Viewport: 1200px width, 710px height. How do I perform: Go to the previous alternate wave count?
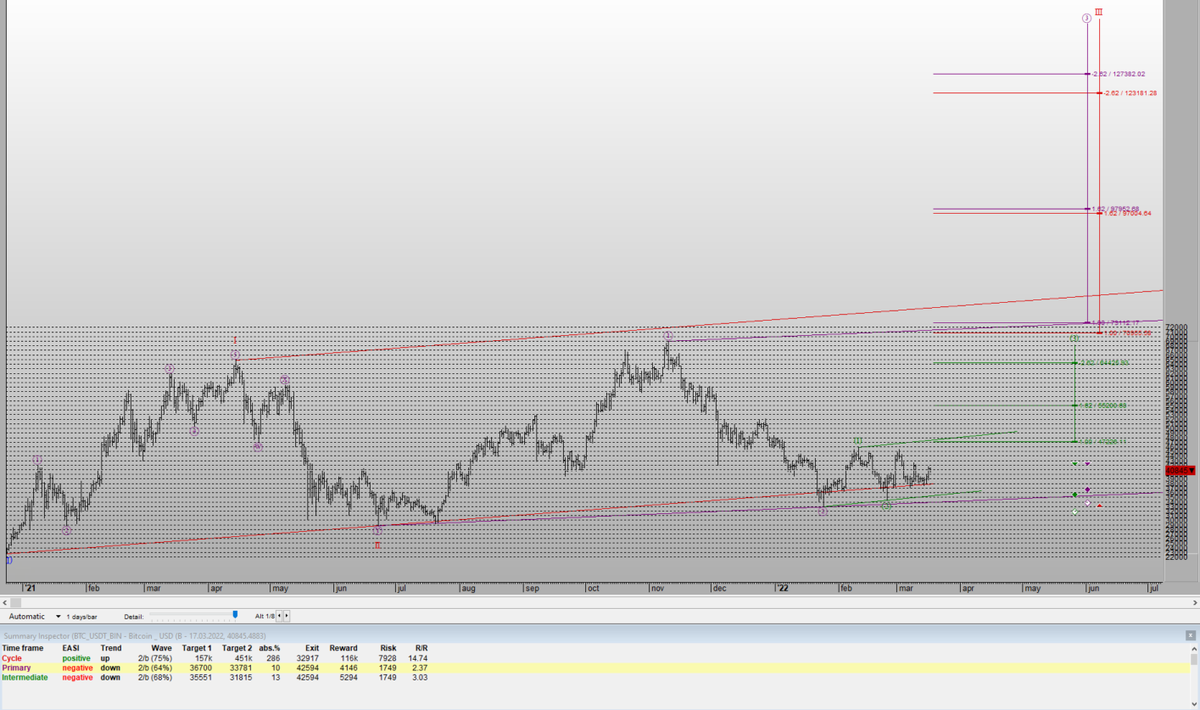point(279,616)
